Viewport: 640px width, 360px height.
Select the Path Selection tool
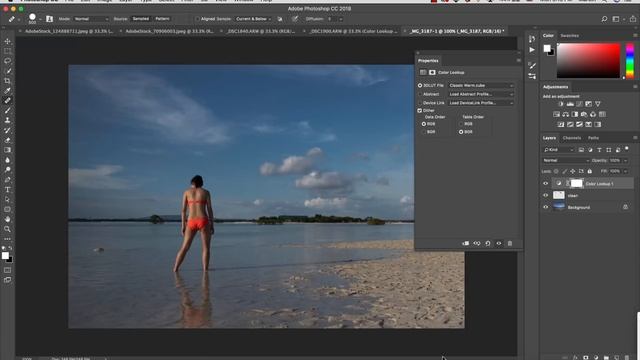pos(7,200)
